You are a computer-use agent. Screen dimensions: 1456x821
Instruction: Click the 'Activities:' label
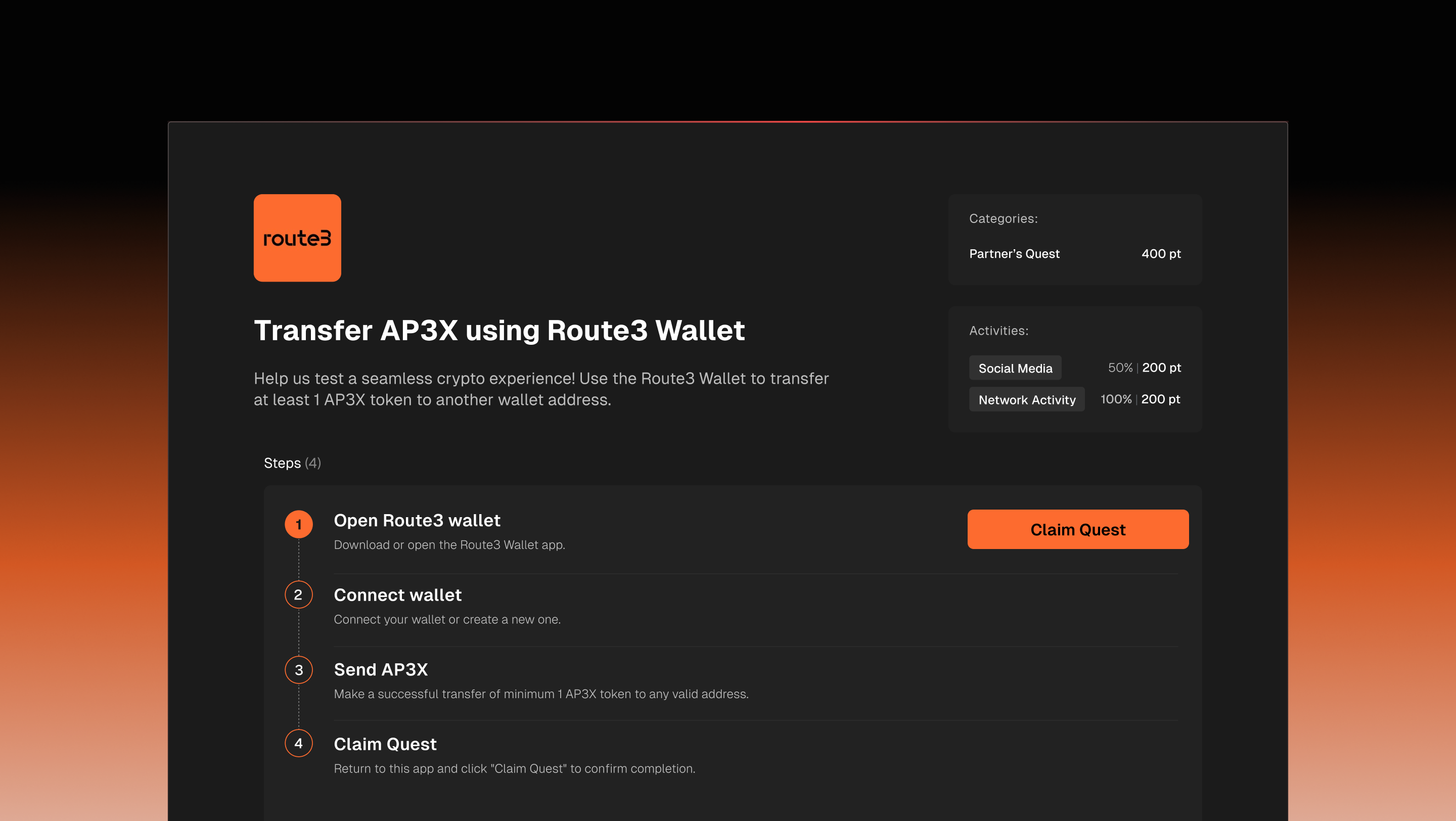(999, 331)
